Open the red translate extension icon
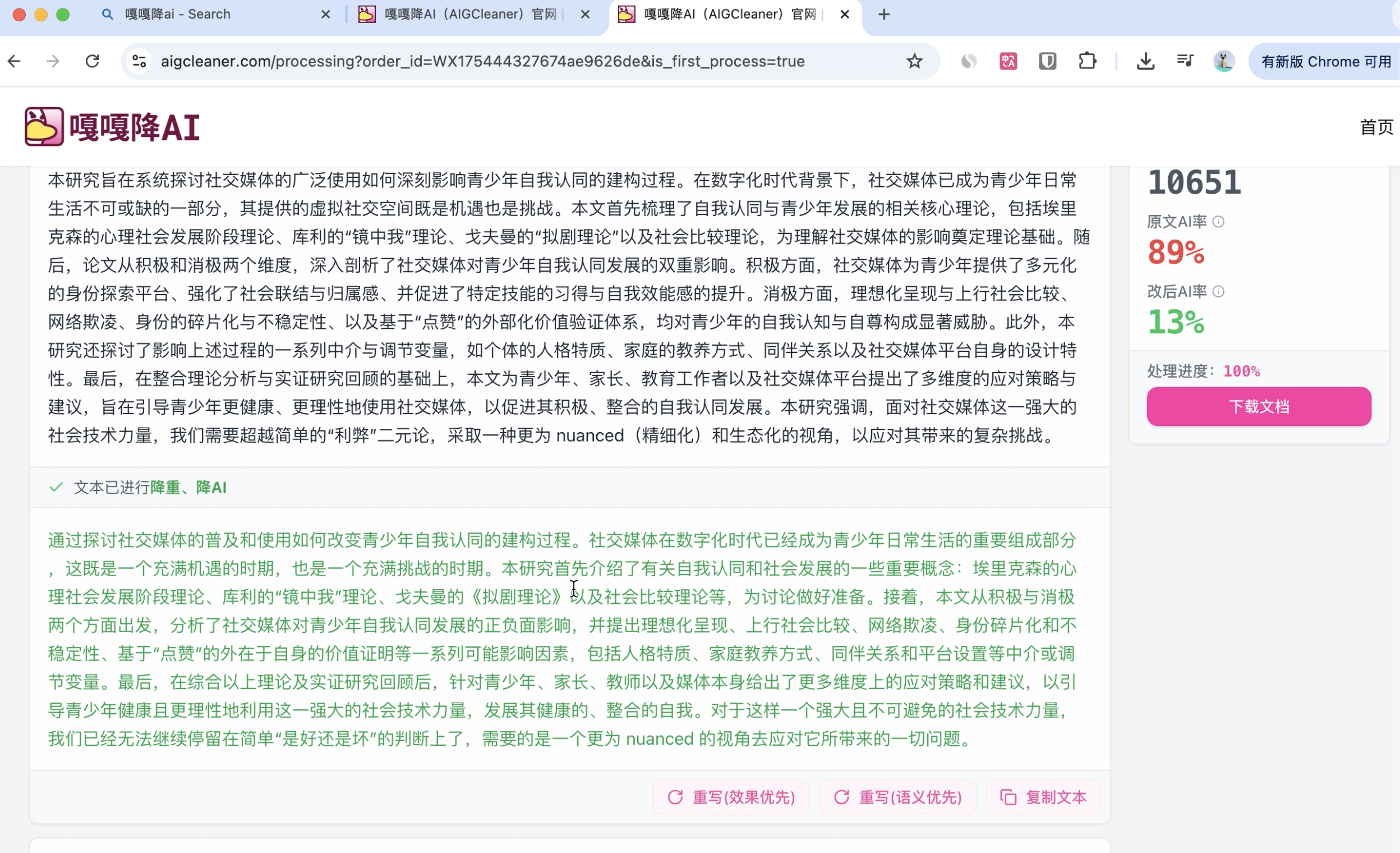Viewport: 1400px width, 853px height. pos(1008,61)
